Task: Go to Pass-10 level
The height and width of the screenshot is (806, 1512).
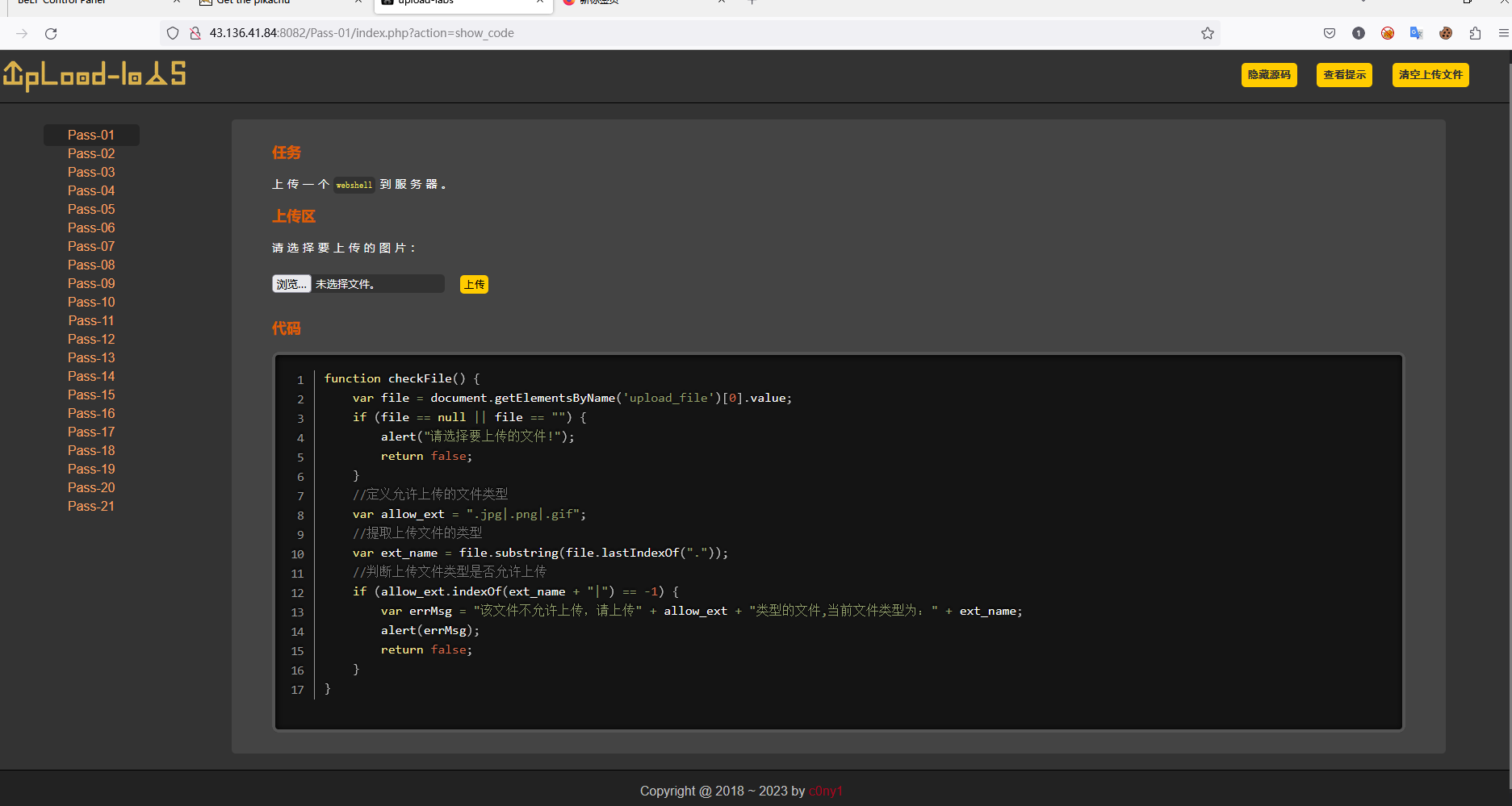Action: click(91, 302)
